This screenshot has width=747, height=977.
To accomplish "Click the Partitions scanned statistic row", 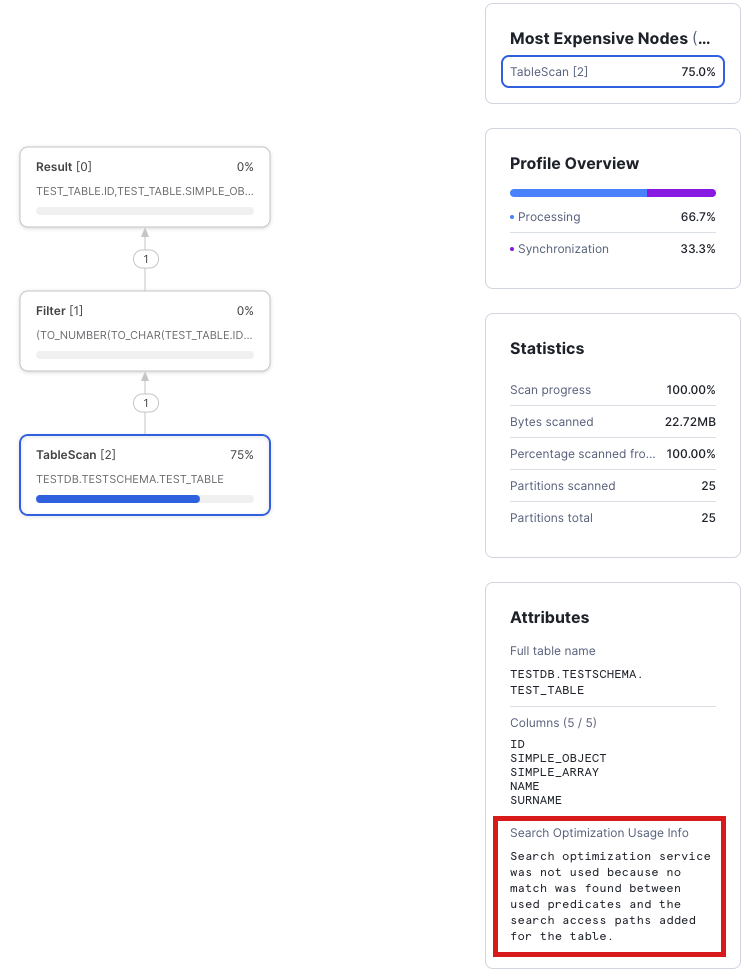I will 612,486.
